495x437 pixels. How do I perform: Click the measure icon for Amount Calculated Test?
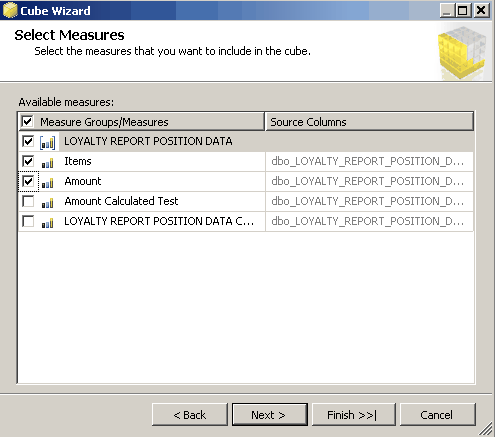(47, 203)
